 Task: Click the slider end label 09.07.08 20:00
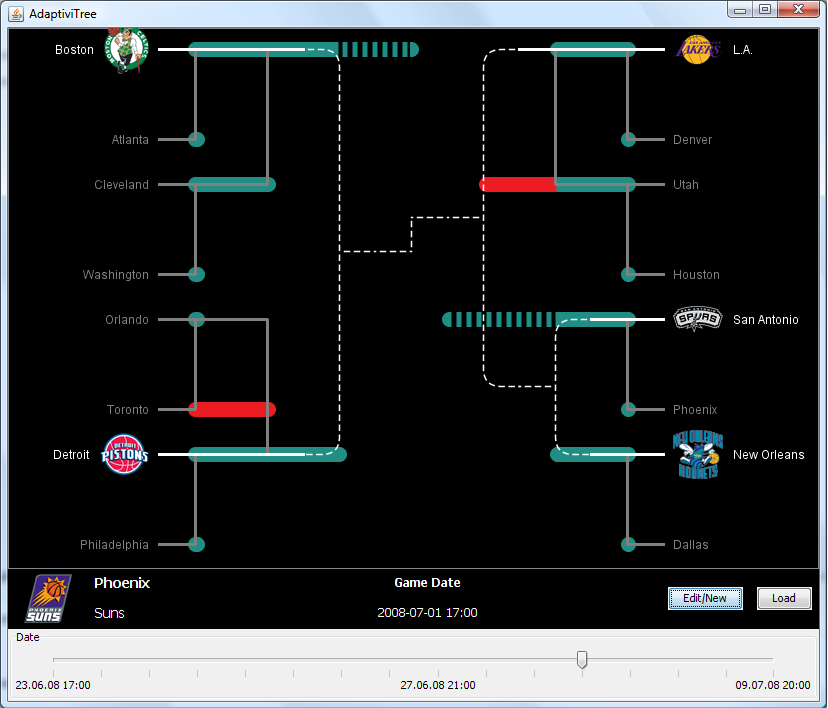(x=773, y=685)
